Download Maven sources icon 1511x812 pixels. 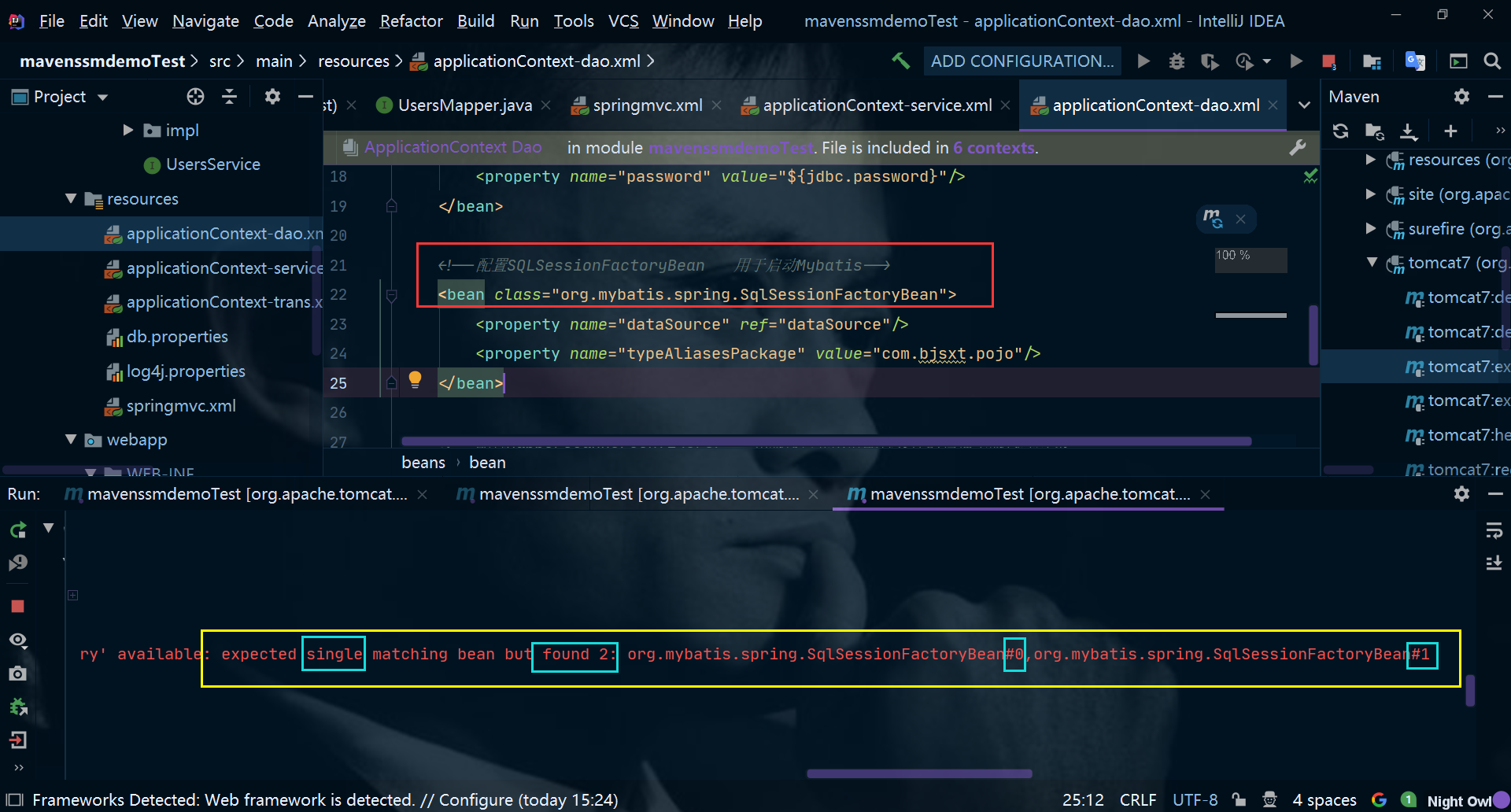pyautogui.click(x=1409, y=131)
